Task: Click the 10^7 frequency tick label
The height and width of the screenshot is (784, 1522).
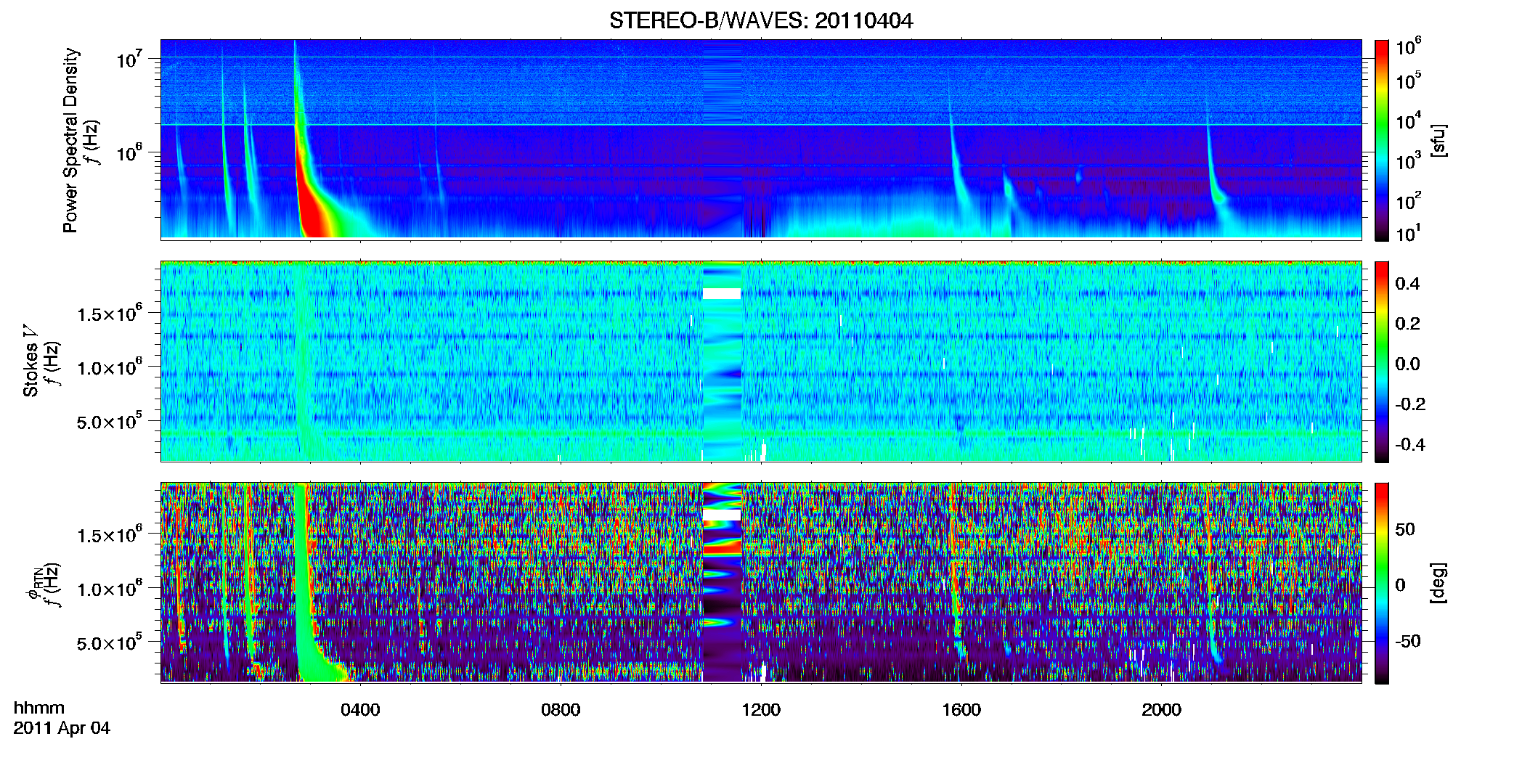Action: point(129,59)
